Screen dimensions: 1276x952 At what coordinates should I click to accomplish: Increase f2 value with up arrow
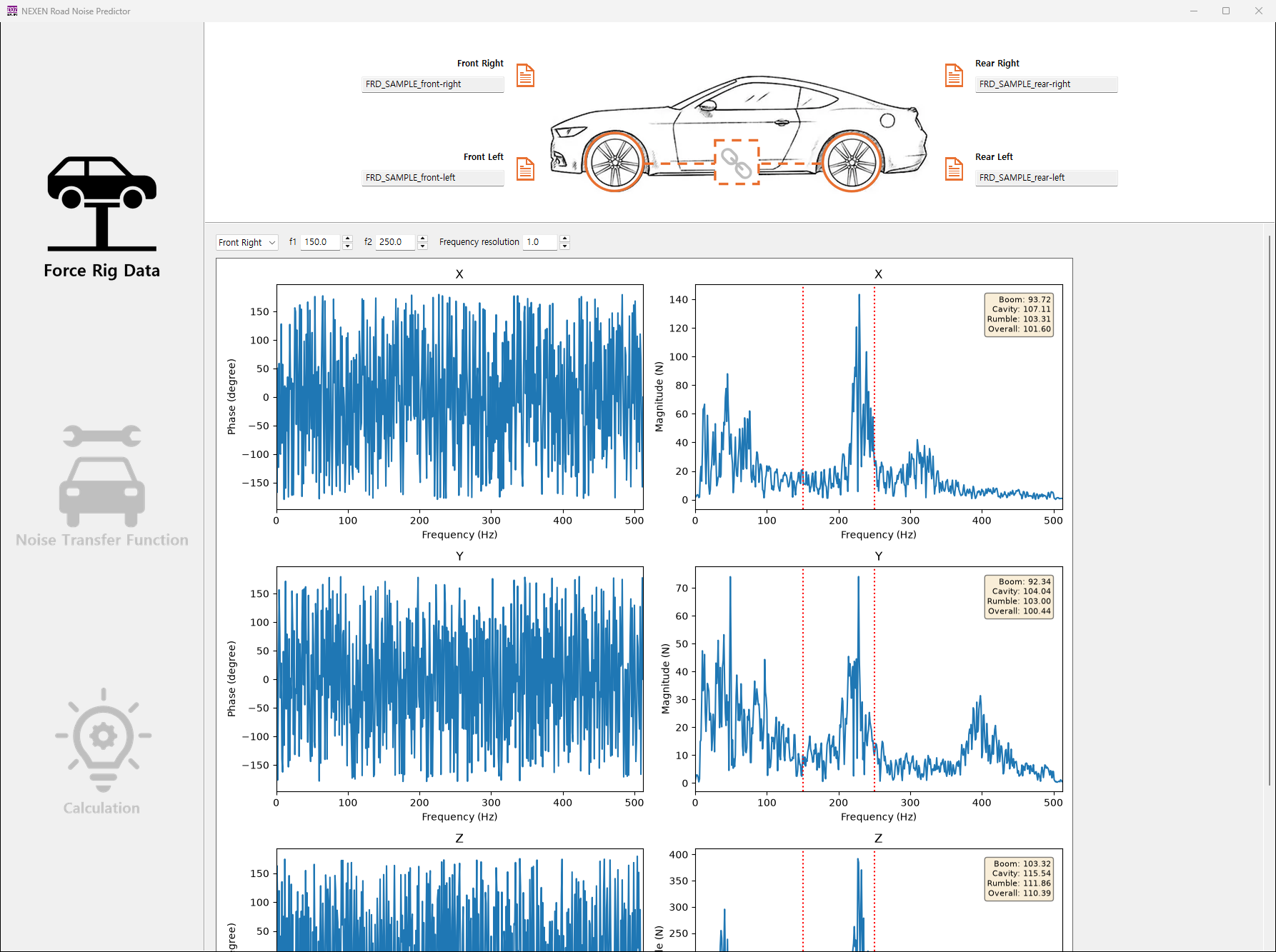click(422, 238)
